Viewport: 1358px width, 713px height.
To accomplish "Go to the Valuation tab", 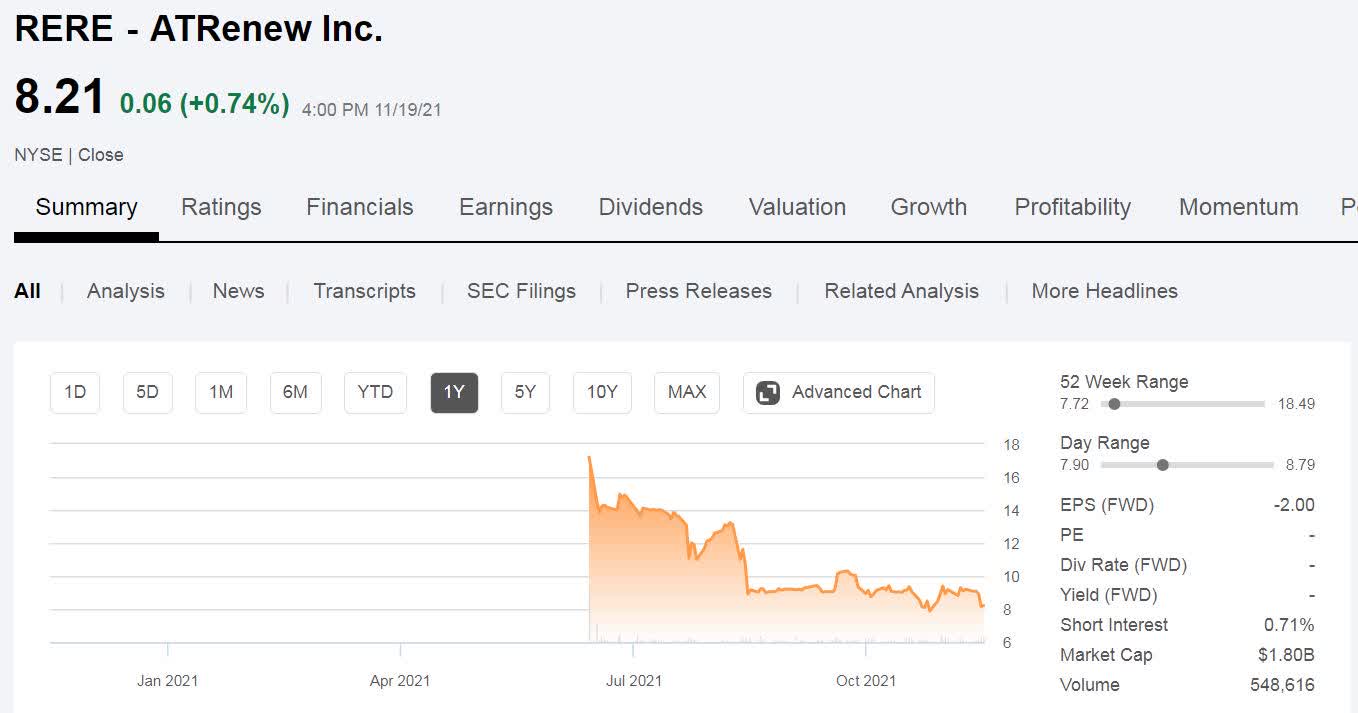I will (x=797, y=207).
